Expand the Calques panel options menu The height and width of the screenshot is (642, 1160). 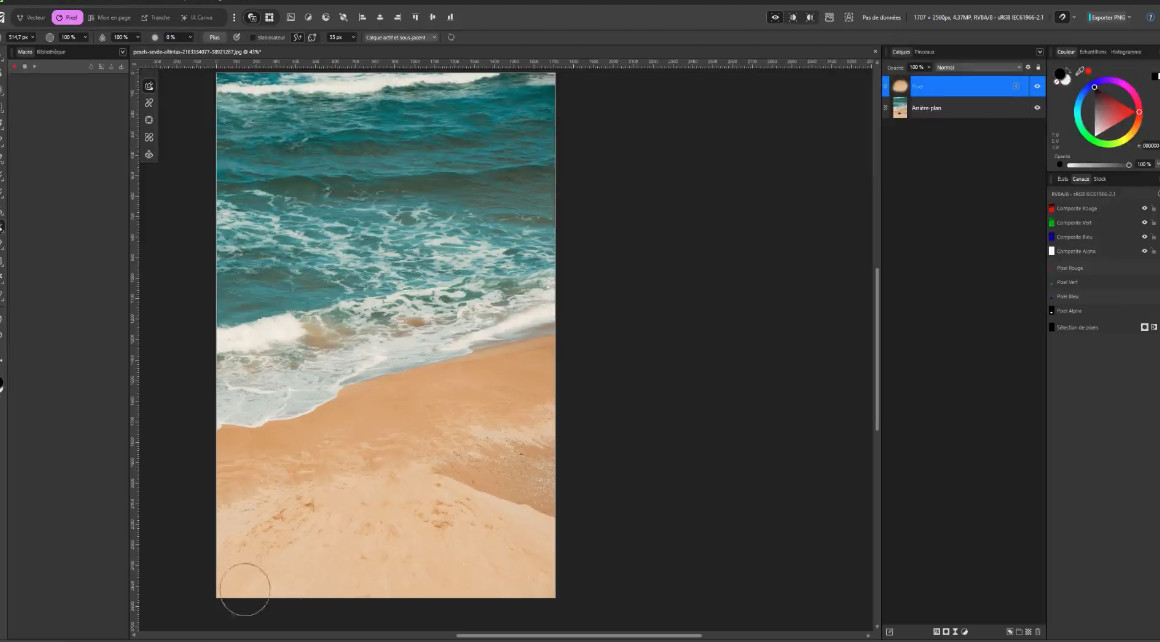tap(1039, 52)
